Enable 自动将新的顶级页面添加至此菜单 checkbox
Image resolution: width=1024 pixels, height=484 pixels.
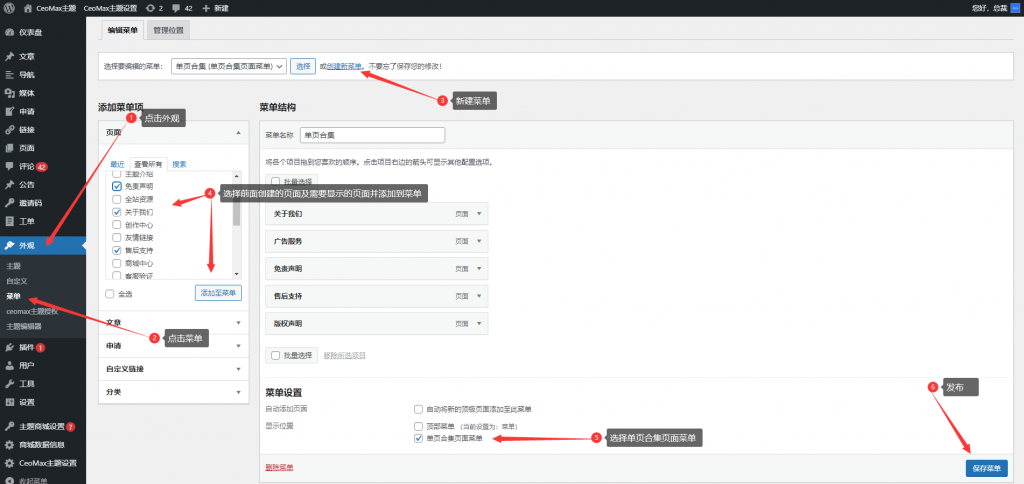(418, 409)
